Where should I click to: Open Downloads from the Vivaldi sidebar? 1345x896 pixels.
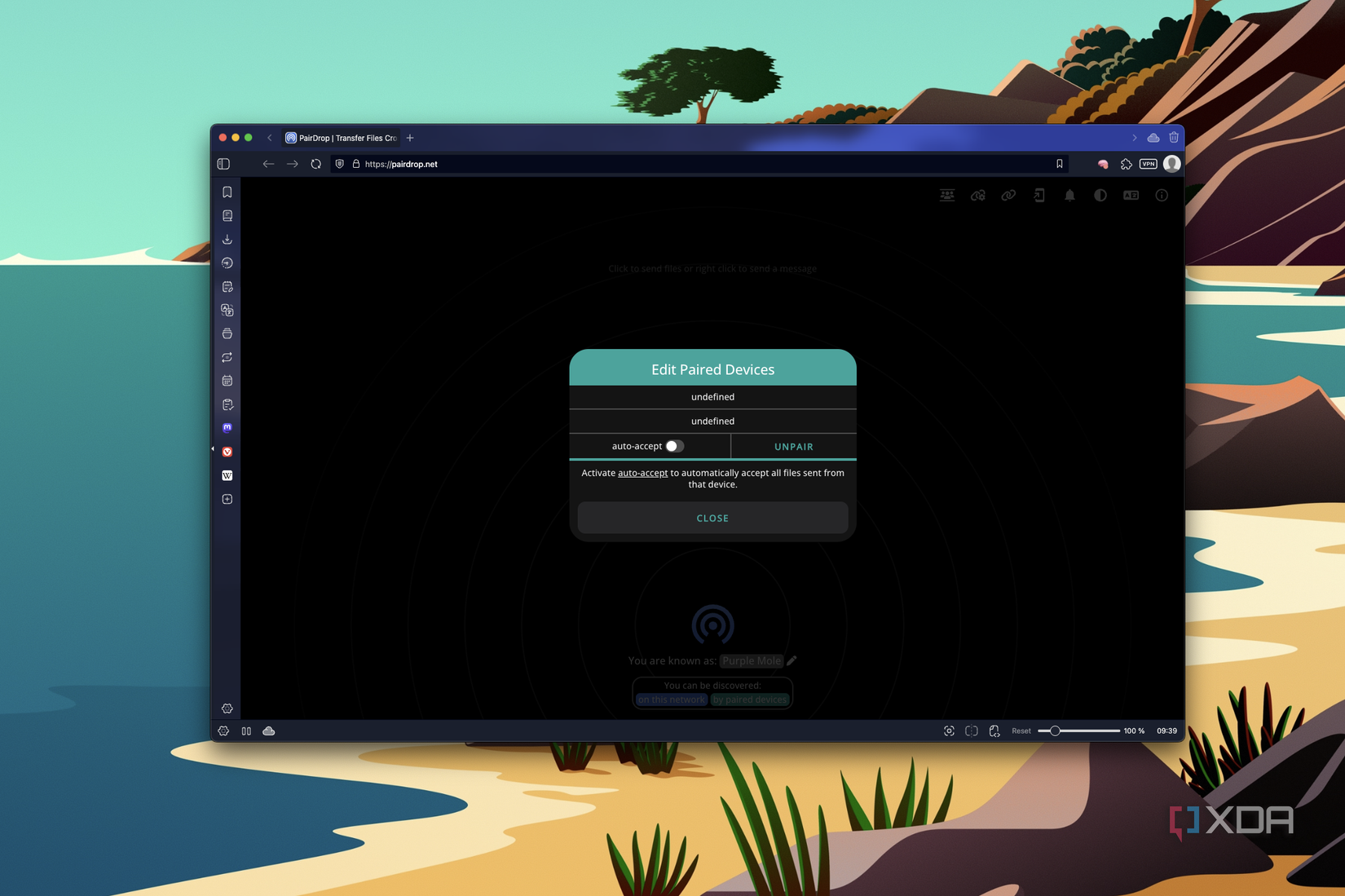(227, 239)
